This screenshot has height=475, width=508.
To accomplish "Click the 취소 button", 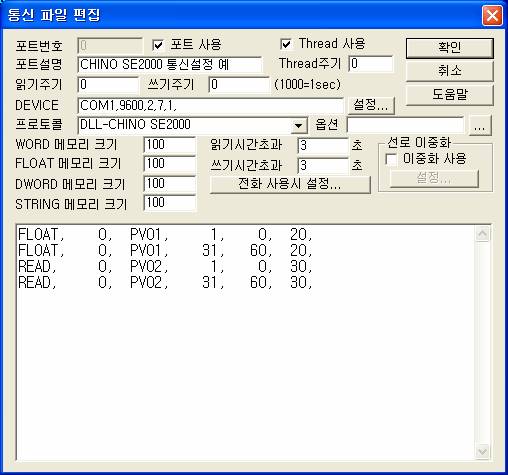I will pos(449,71).
